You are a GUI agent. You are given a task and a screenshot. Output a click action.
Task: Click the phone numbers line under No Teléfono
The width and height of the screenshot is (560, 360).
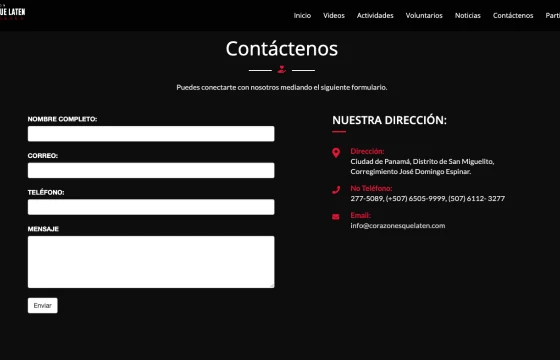pos(428,198)
